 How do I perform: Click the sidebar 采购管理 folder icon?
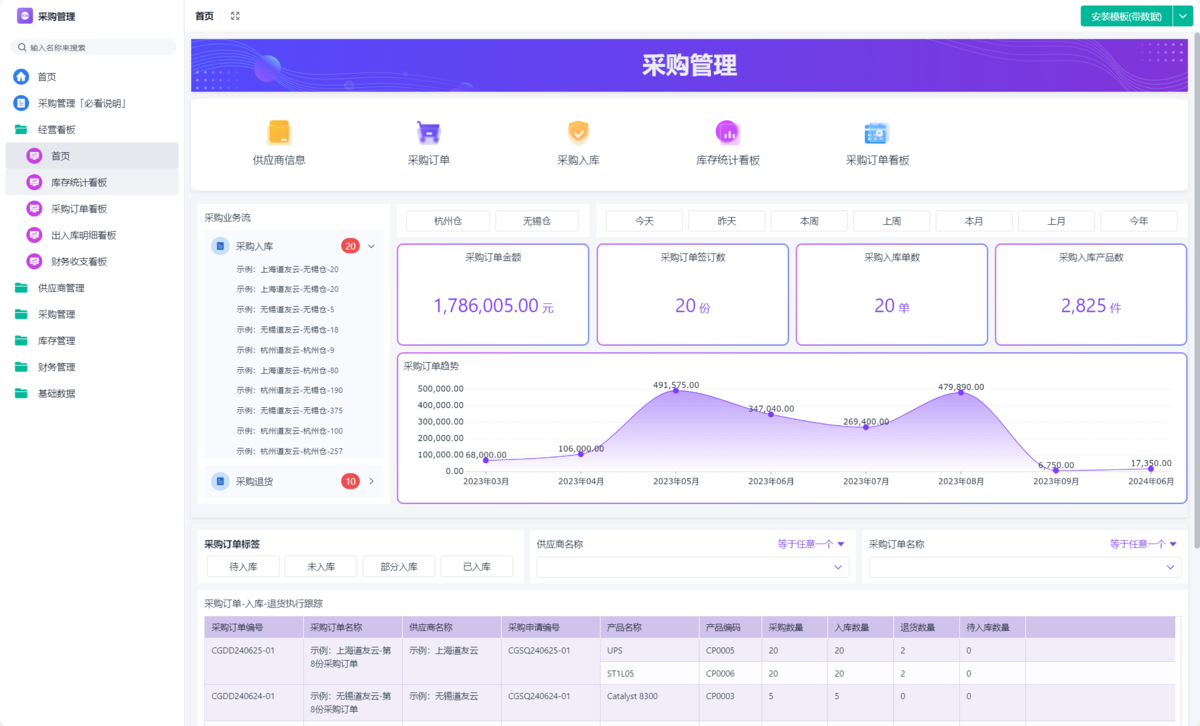click(x=21, y=314)
